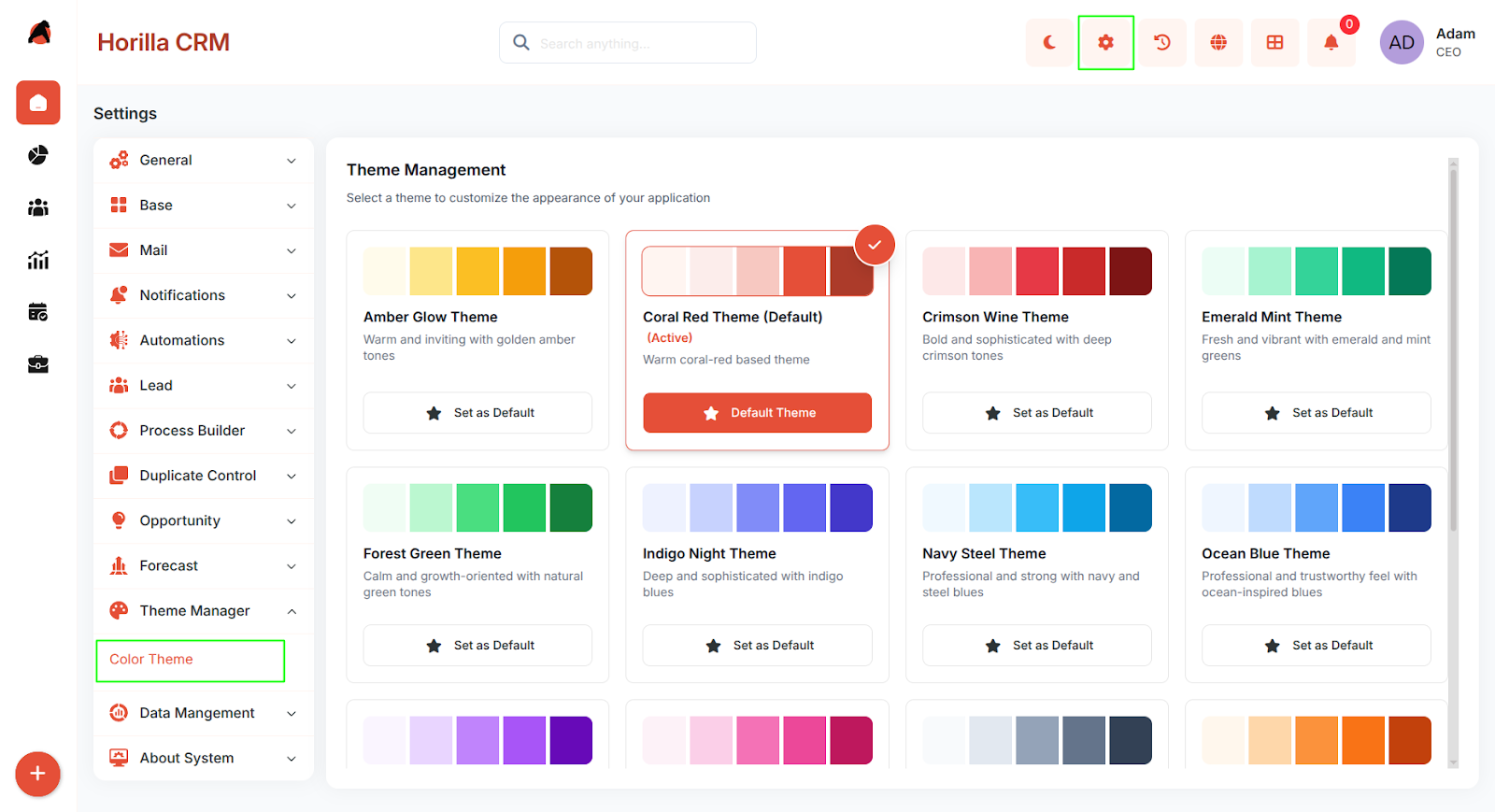This screenshot has height=812, width=1495.
Task: Click the Navy Steel Theme color palette
Action: click(x=1037, y=507)
